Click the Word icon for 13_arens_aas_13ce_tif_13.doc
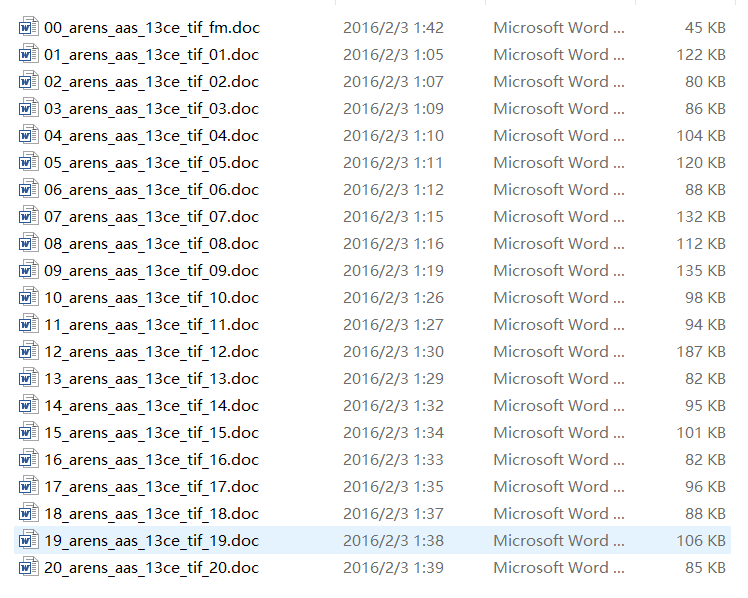Viewport: 748px width, 598px height. coord(28,379)
